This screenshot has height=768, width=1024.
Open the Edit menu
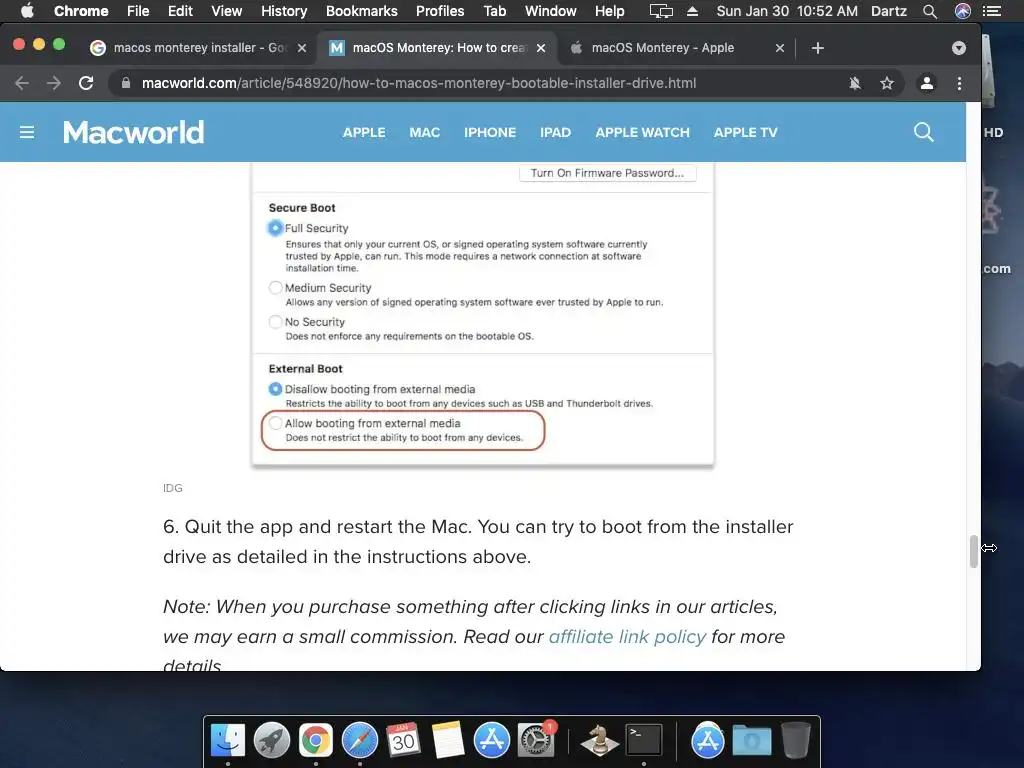pyautogui.click(x=180, y=11)
